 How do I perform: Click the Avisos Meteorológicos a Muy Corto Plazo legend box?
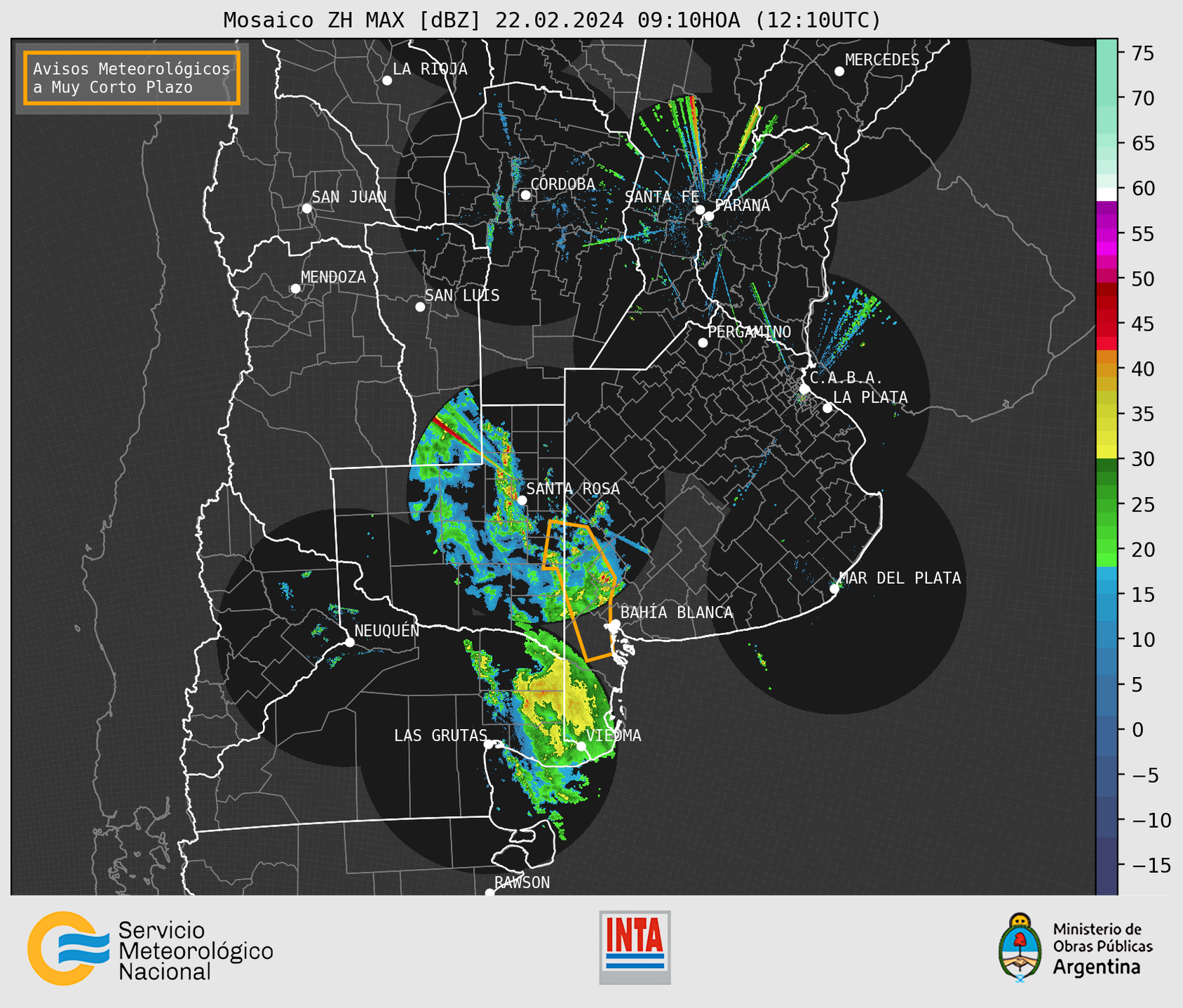(132, 78)
